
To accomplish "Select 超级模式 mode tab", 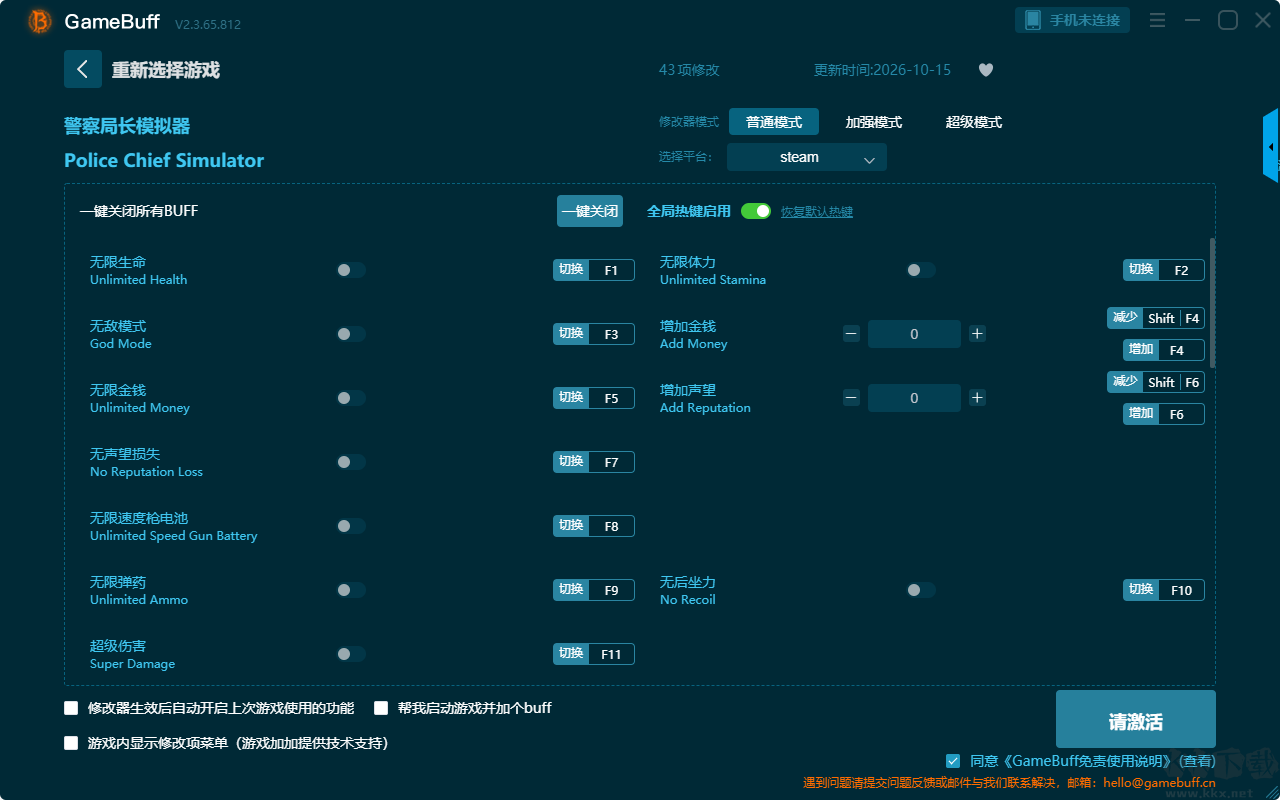I will (x=974, y=122).
